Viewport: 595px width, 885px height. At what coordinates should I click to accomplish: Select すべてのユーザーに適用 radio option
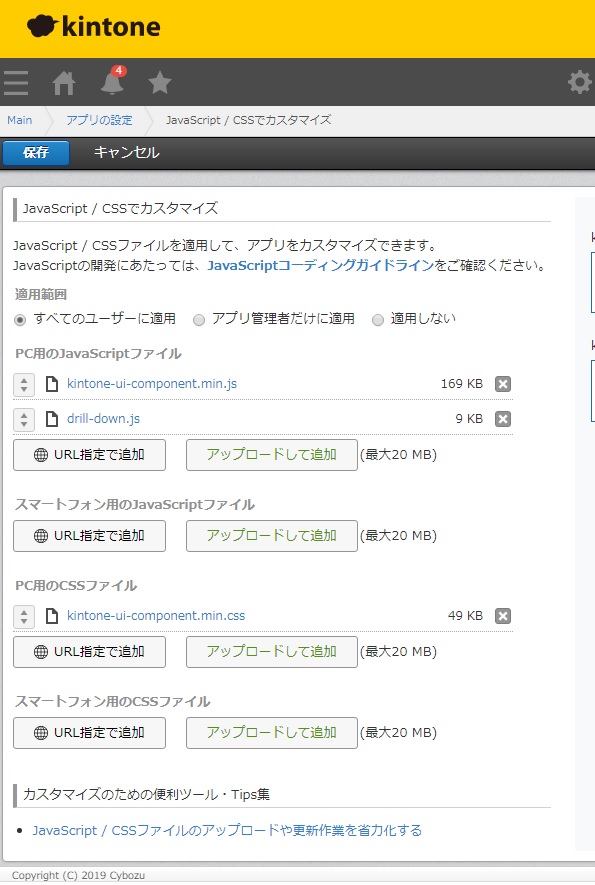[20, 320]
